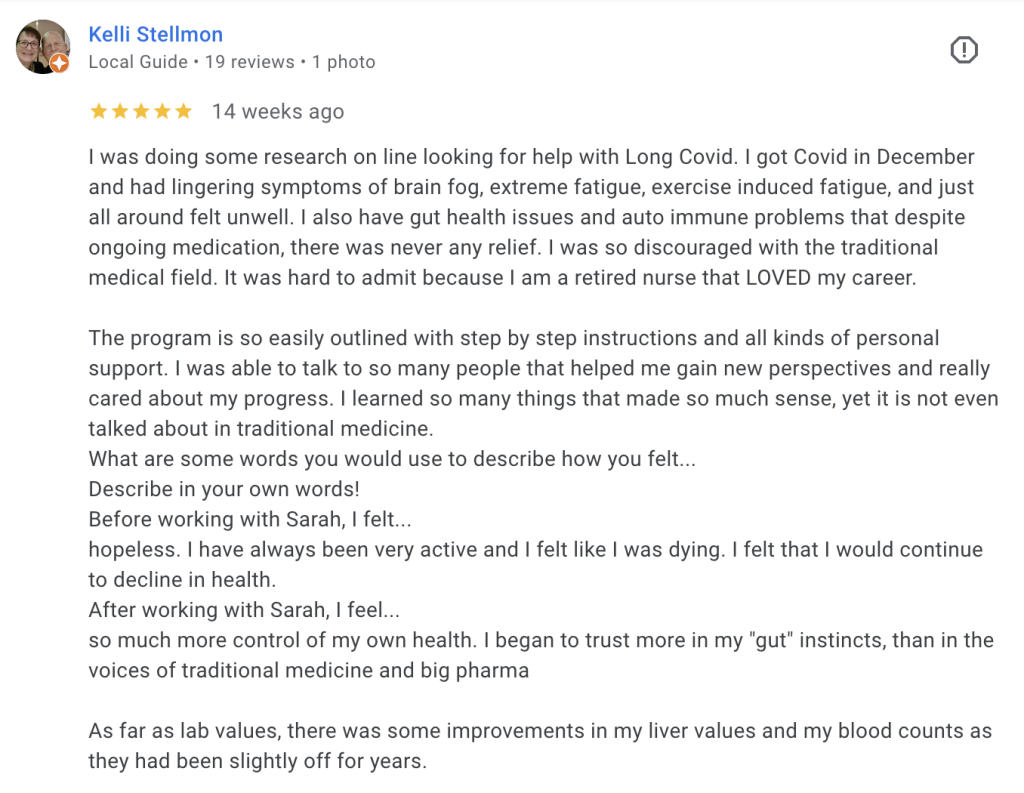Click the second yellow rating star
The height and width of the screenshot is (793, 1024).
[x=120, y=111]
